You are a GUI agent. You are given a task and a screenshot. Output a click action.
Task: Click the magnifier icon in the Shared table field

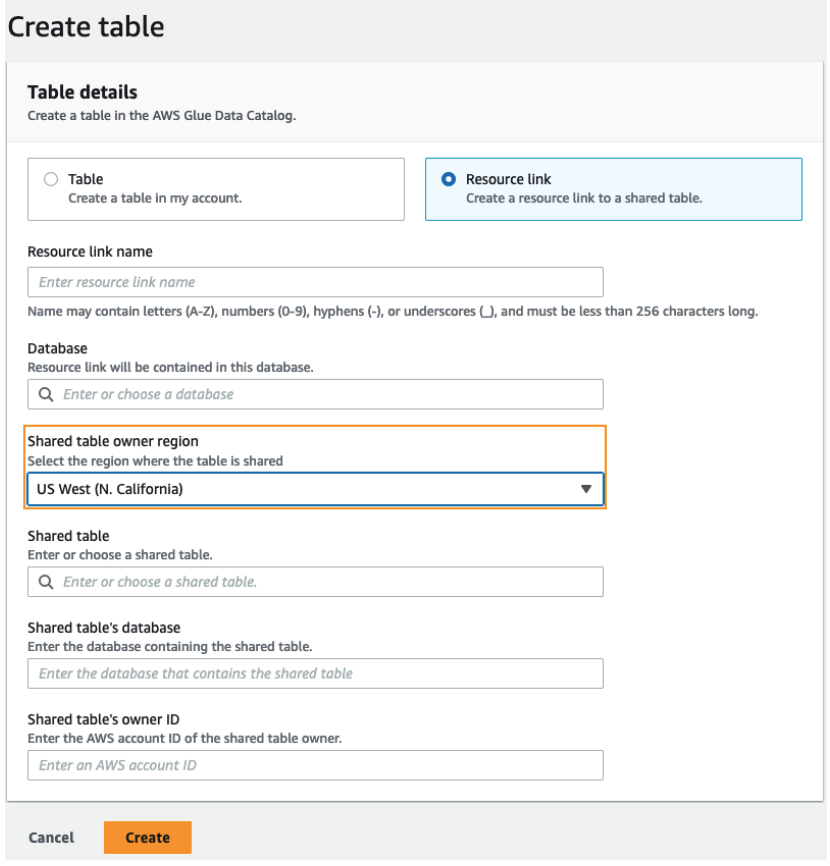[x=45, y=581]
